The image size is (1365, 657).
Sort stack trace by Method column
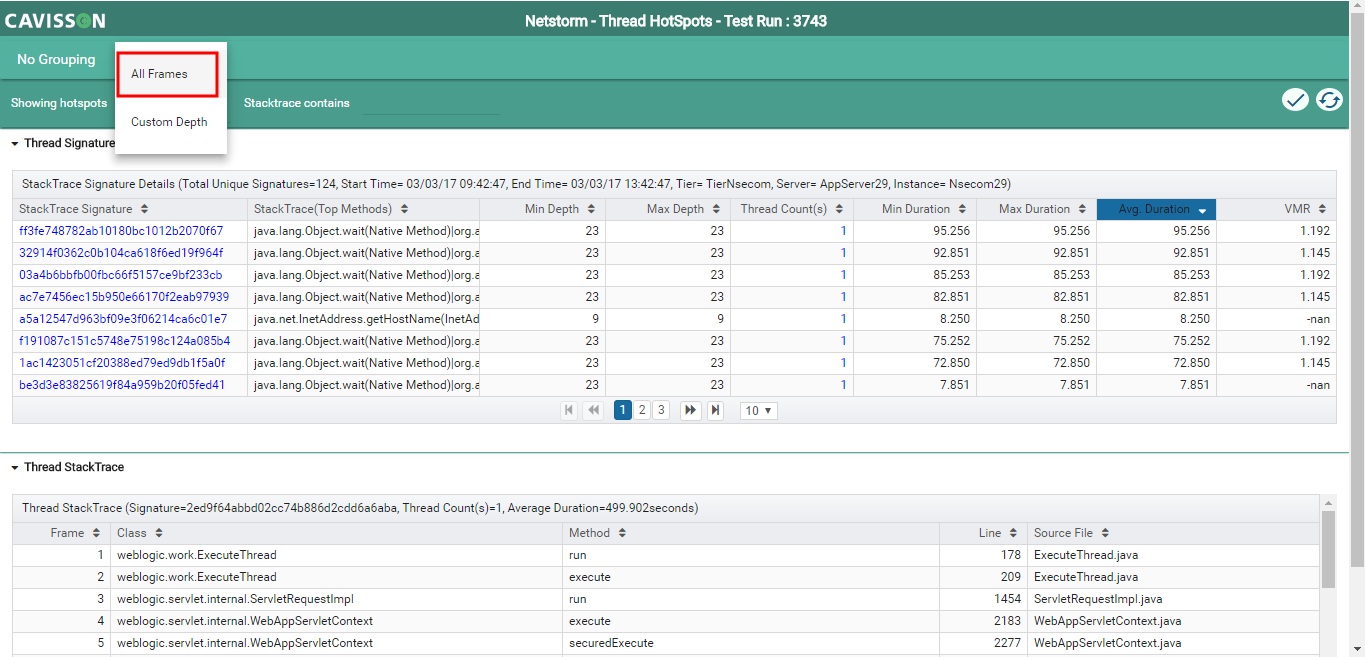click(620, 533)
